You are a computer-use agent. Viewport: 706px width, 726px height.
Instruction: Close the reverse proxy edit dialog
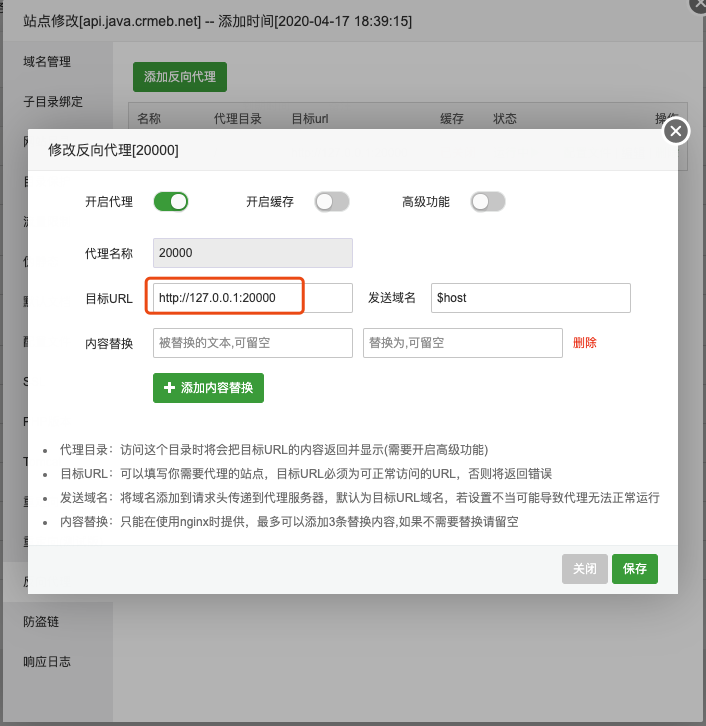pos(675,131)
